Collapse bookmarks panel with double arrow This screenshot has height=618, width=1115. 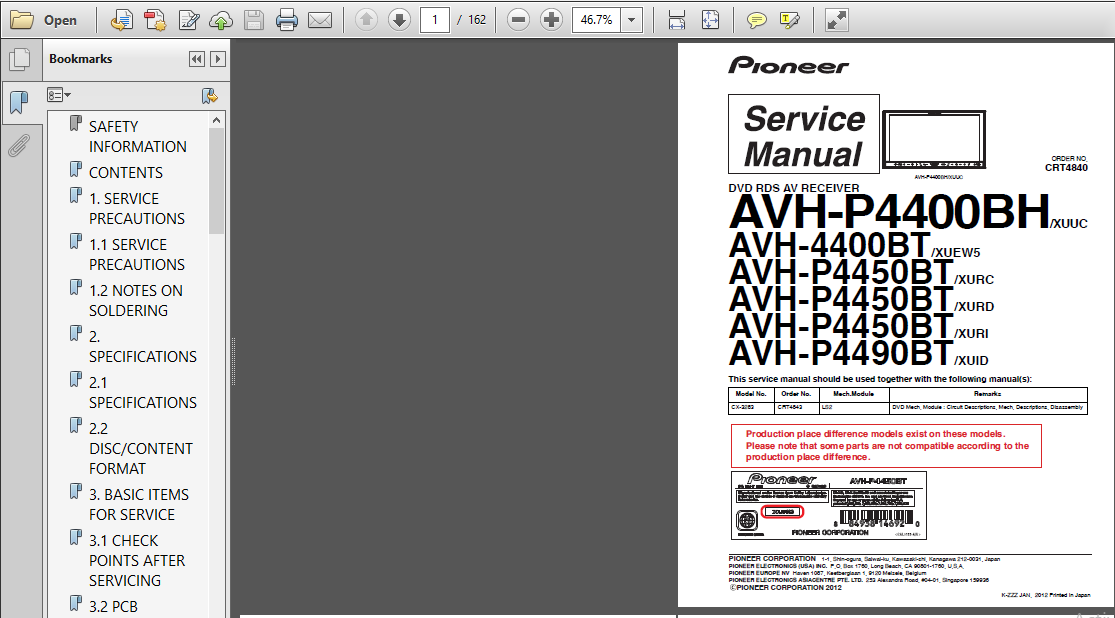coord(197,59)
